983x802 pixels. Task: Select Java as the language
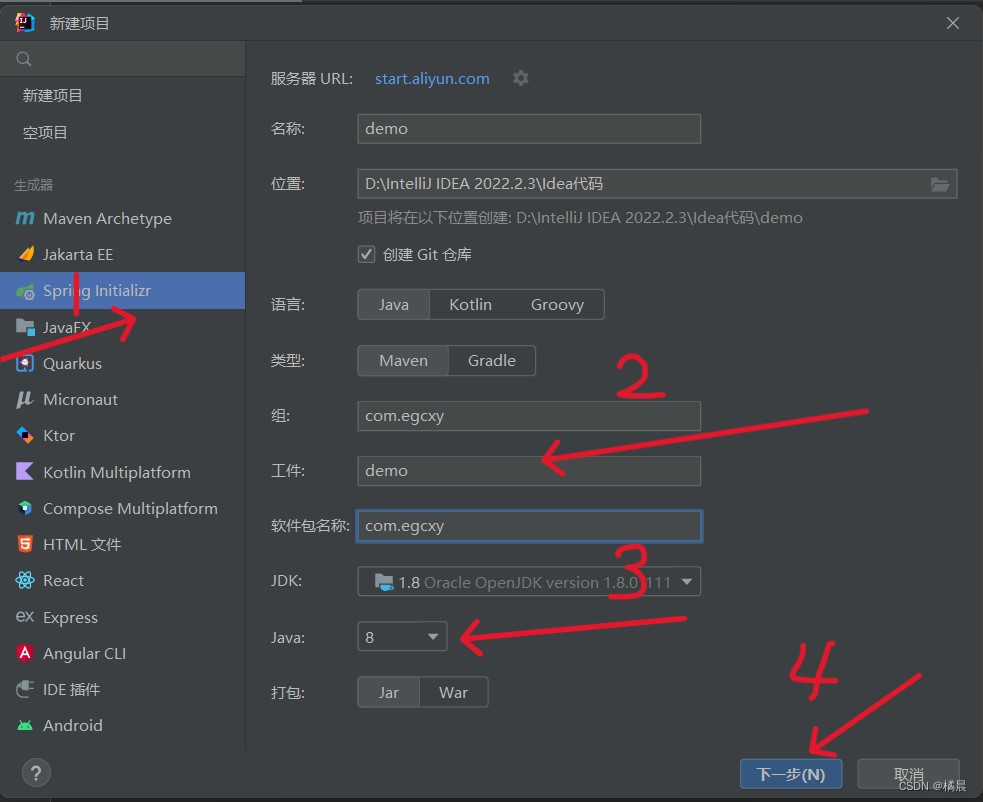(394, 305)
